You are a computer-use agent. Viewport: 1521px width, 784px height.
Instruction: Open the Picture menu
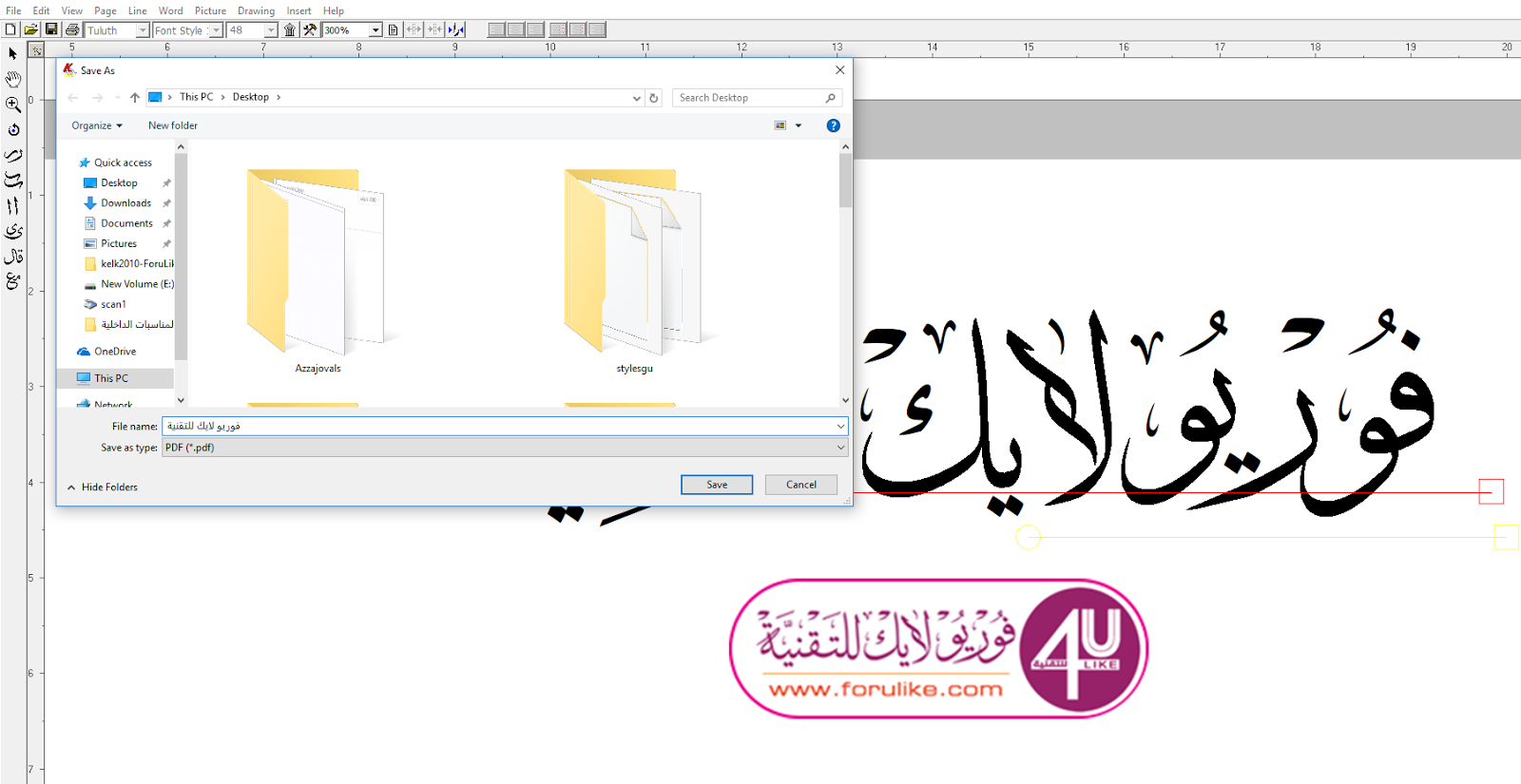[210, 10]
